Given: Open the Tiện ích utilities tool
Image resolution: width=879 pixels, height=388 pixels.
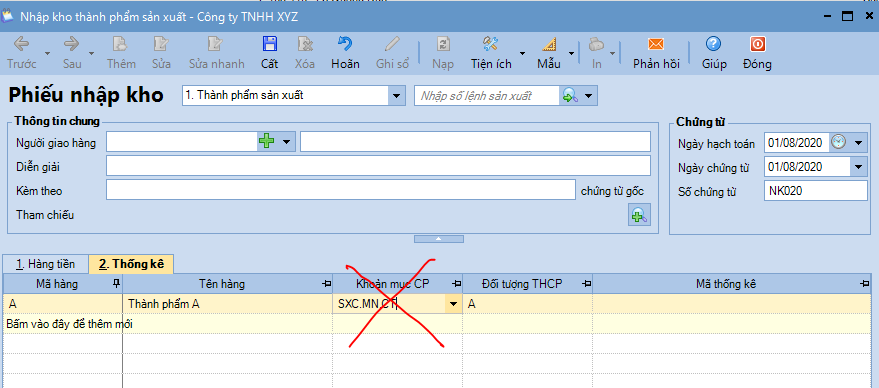Looking at the screenshot, I should click(491, 53).
